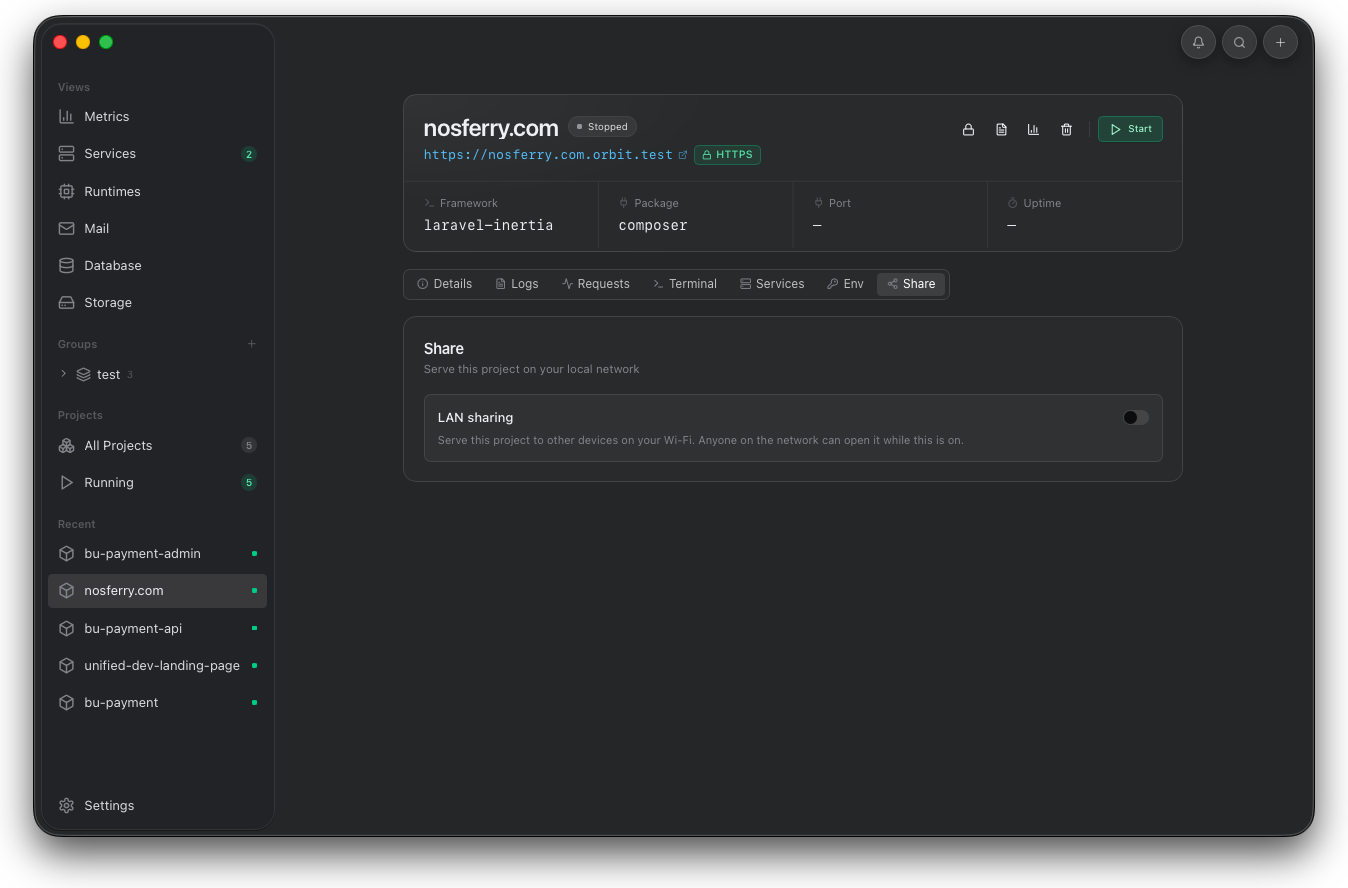Switch to the Terminal tab

685,284
